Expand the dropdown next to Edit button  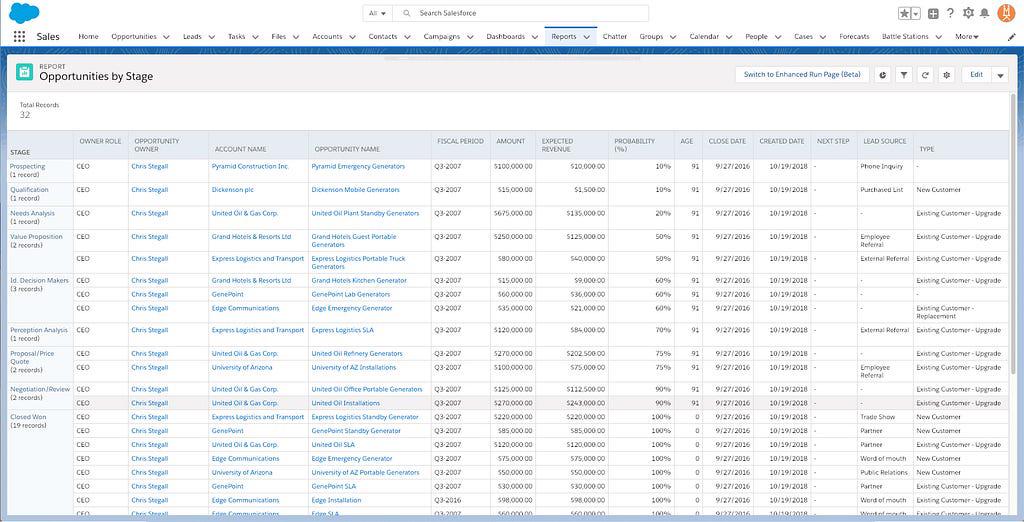pos(1000,75)
